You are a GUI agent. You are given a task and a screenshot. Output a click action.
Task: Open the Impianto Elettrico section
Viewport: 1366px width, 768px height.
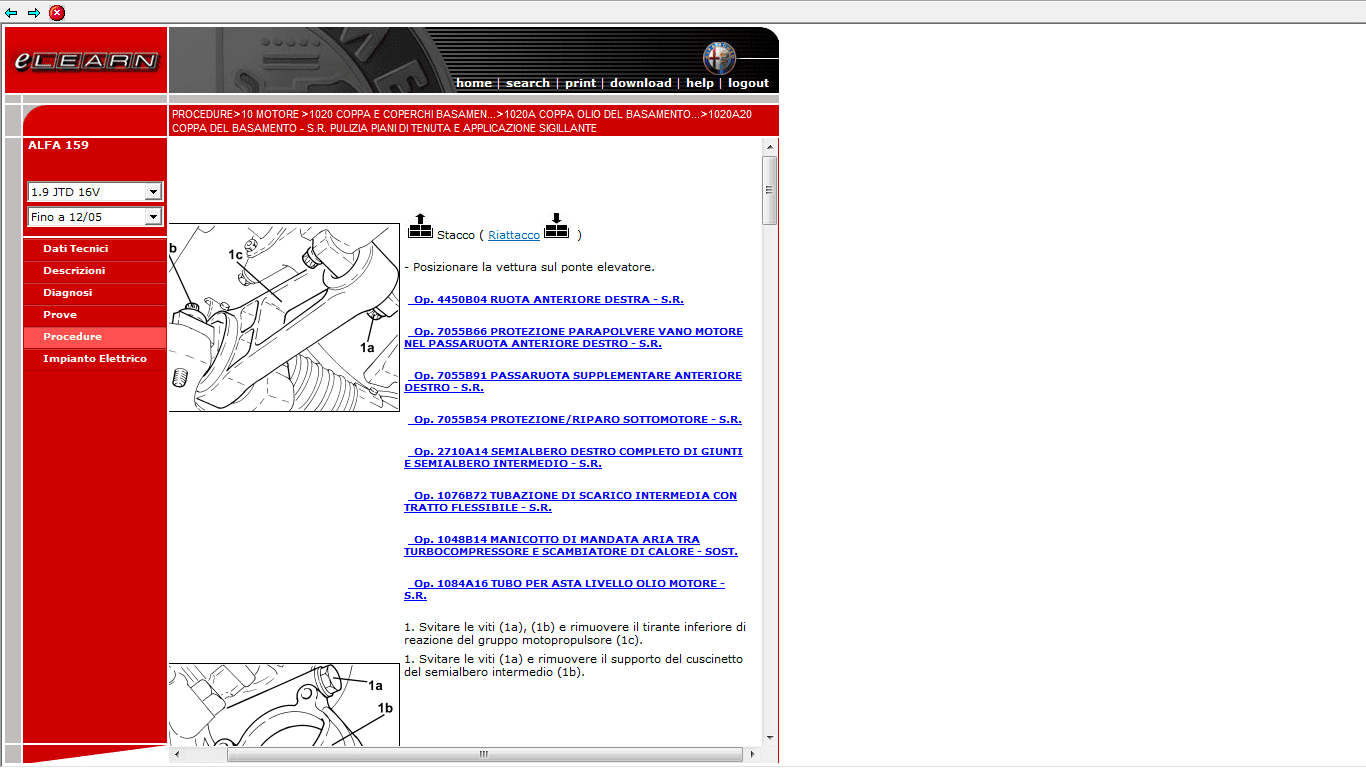point(95,359)
